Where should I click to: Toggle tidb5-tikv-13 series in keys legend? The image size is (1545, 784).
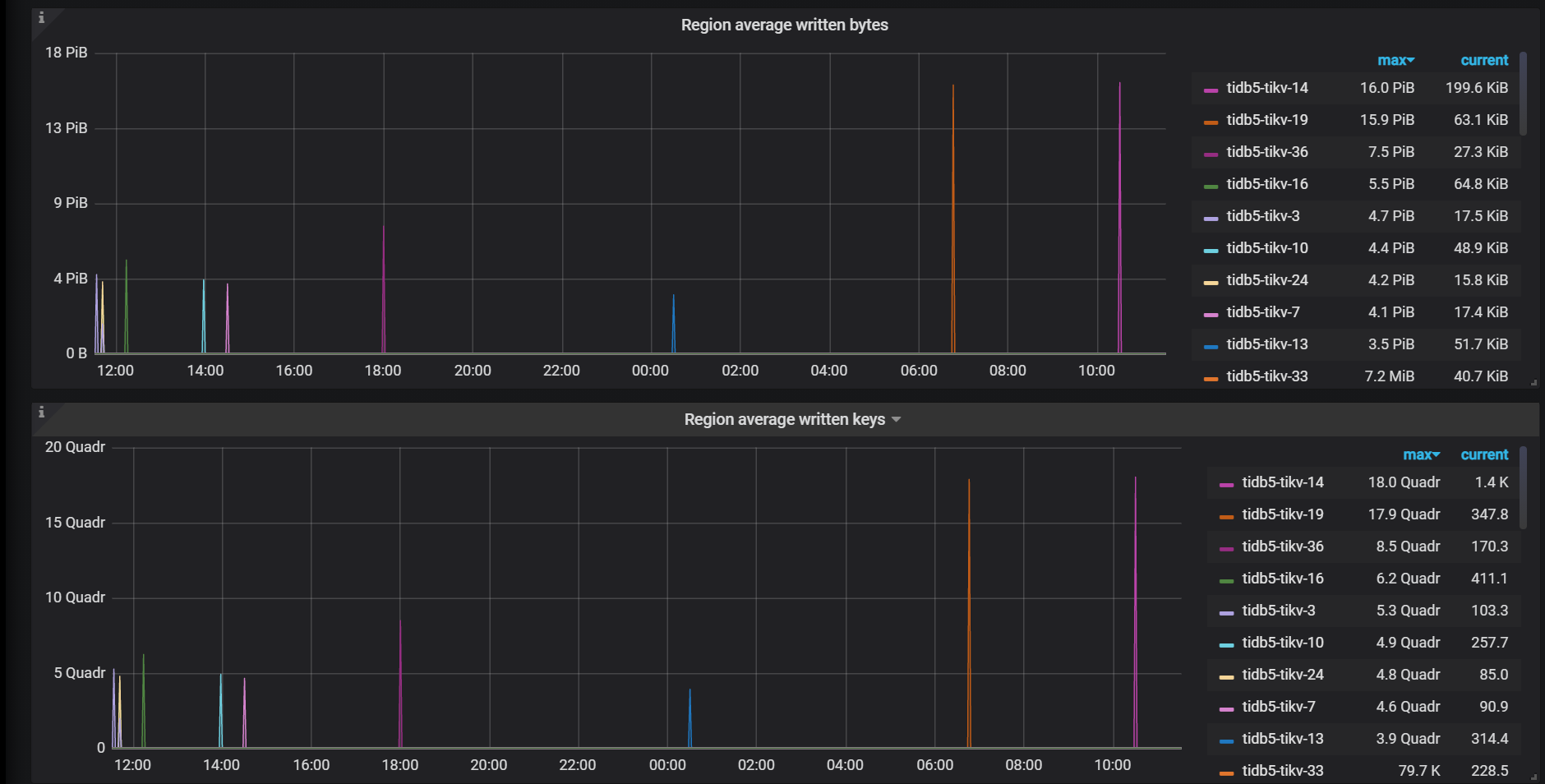point(1283,739)
